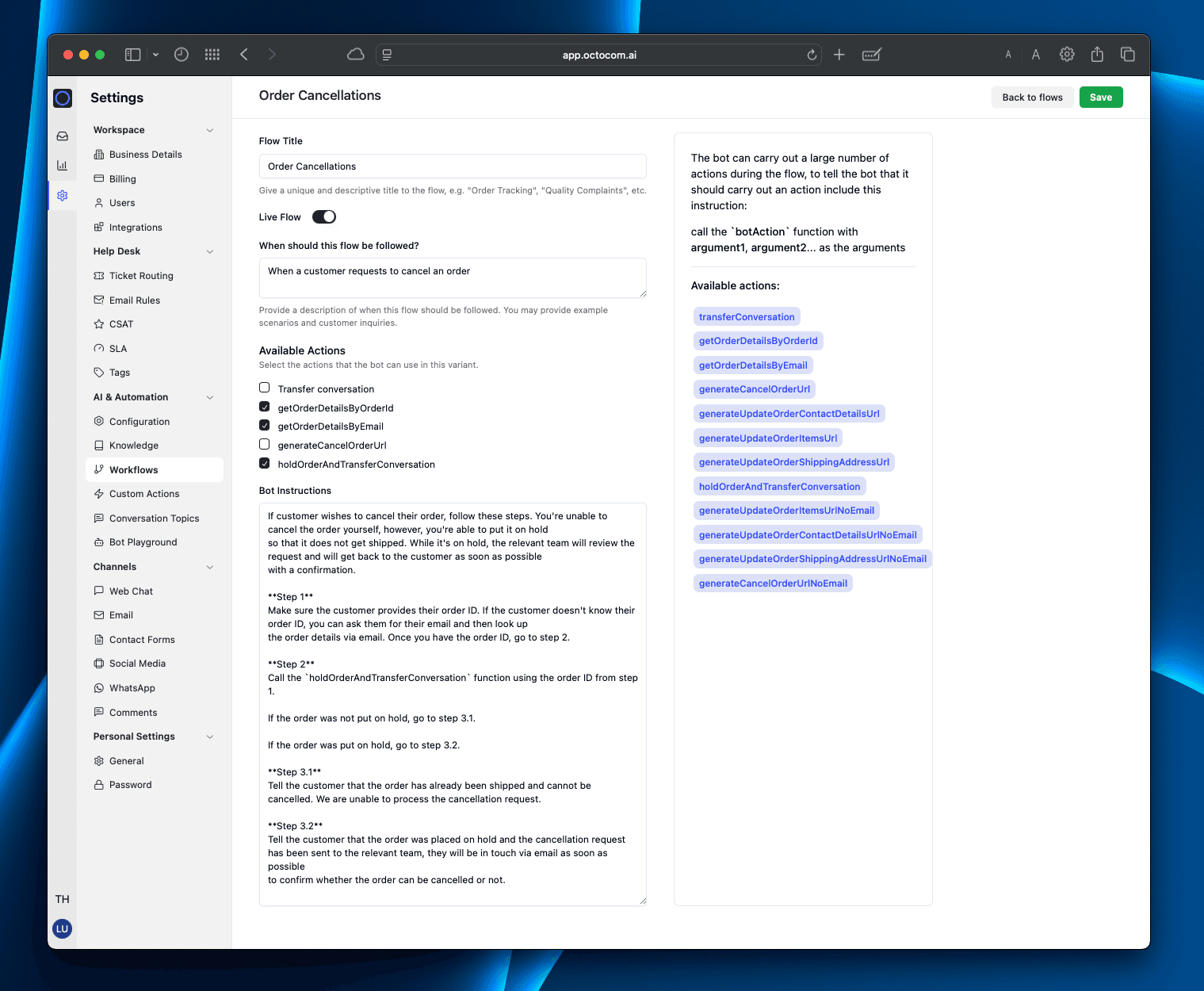This screenshot has width=1204, height=991.
Task: Open the analytics bar chart icon
Action: click(x=62, y=166)
